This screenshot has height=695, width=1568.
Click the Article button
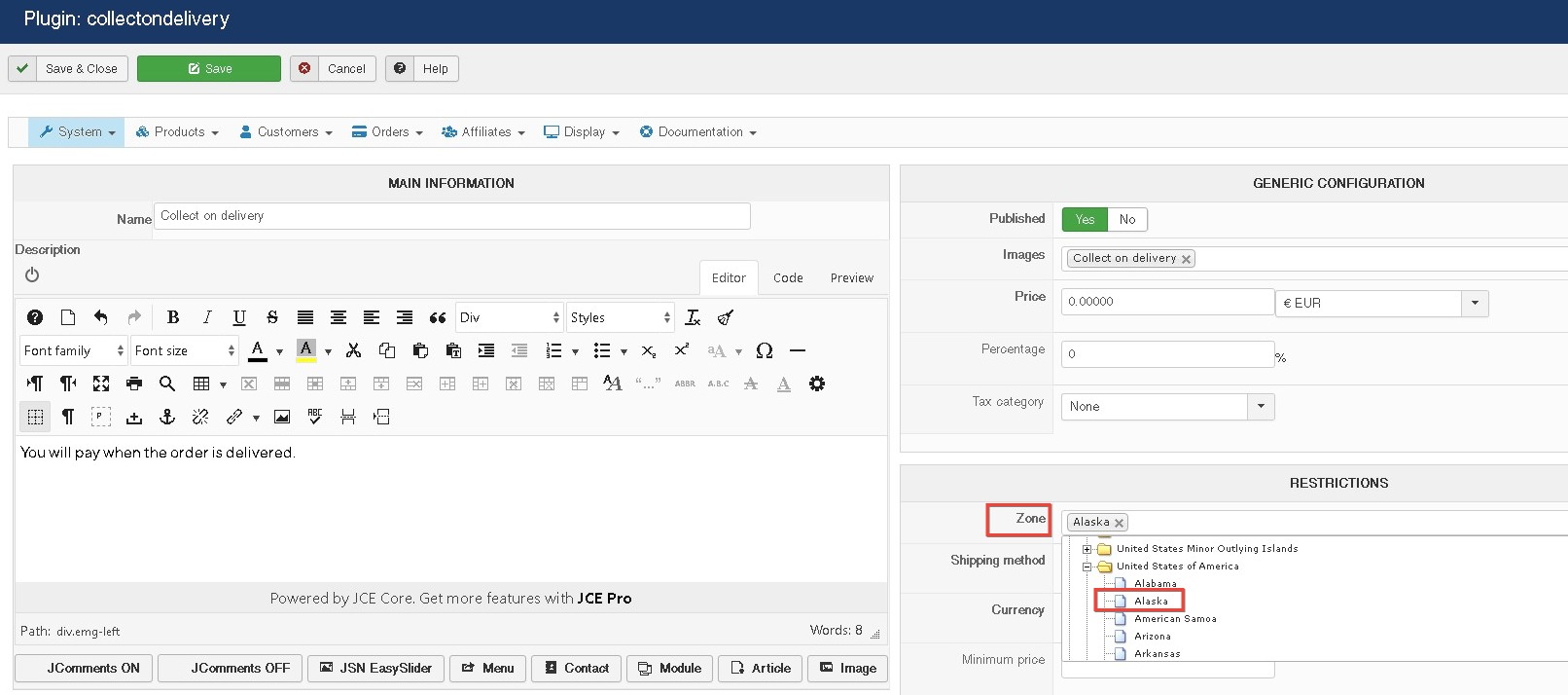[761, 668]
